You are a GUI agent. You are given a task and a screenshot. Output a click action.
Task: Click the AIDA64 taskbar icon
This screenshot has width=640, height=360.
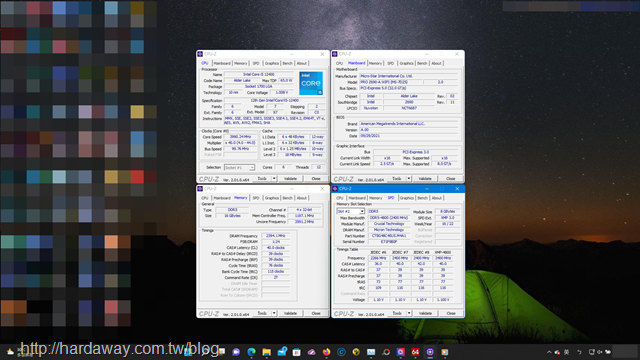click(415, 352)
